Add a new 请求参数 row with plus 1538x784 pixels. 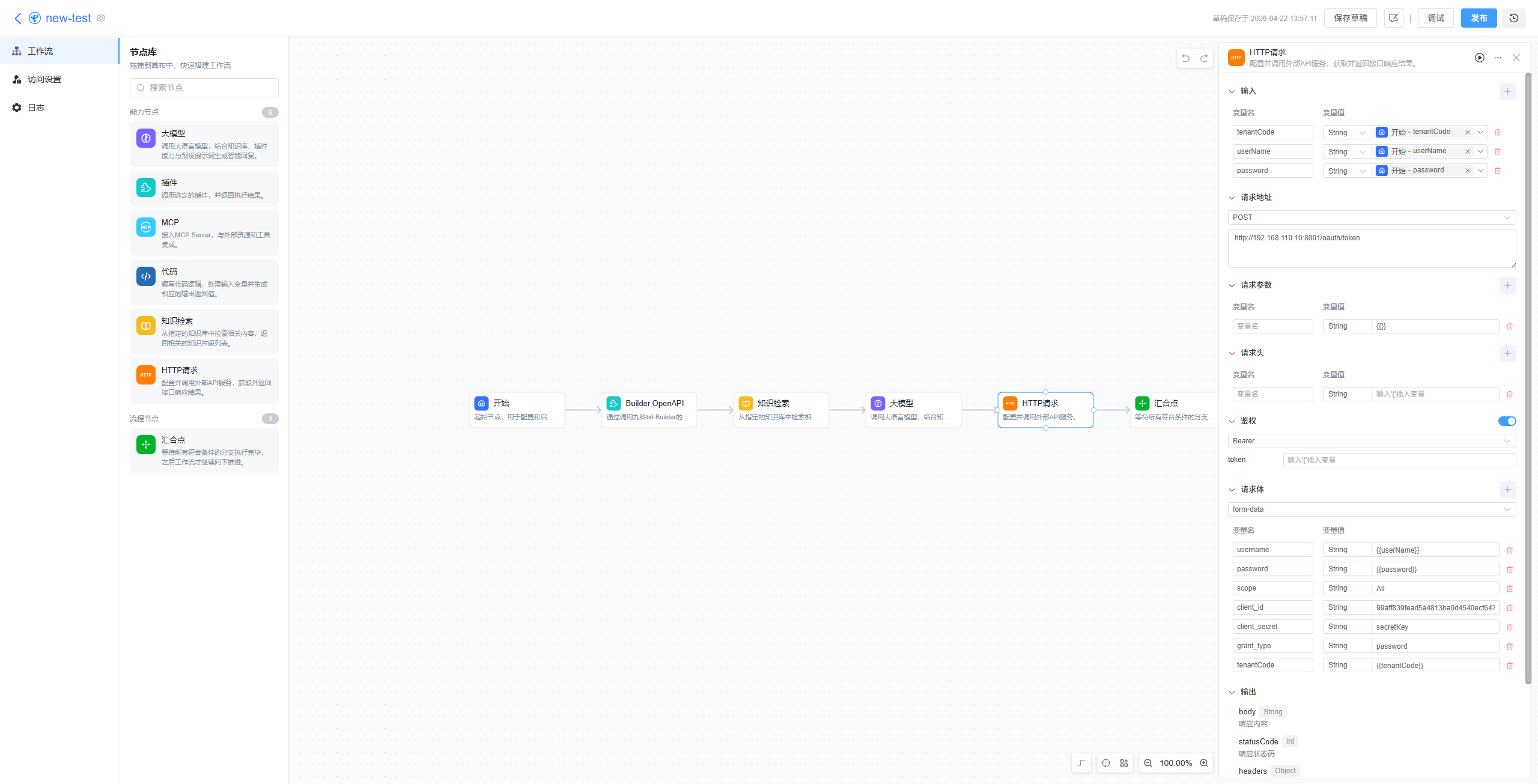pos(1507,285)
